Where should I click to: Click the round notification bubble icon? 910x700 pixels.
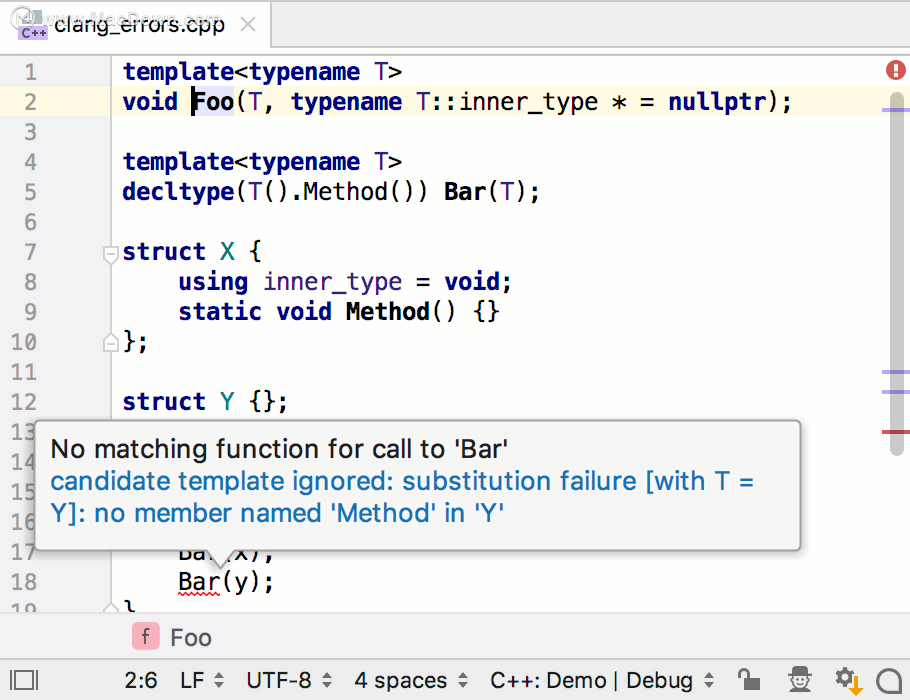[x=889, y=681]
